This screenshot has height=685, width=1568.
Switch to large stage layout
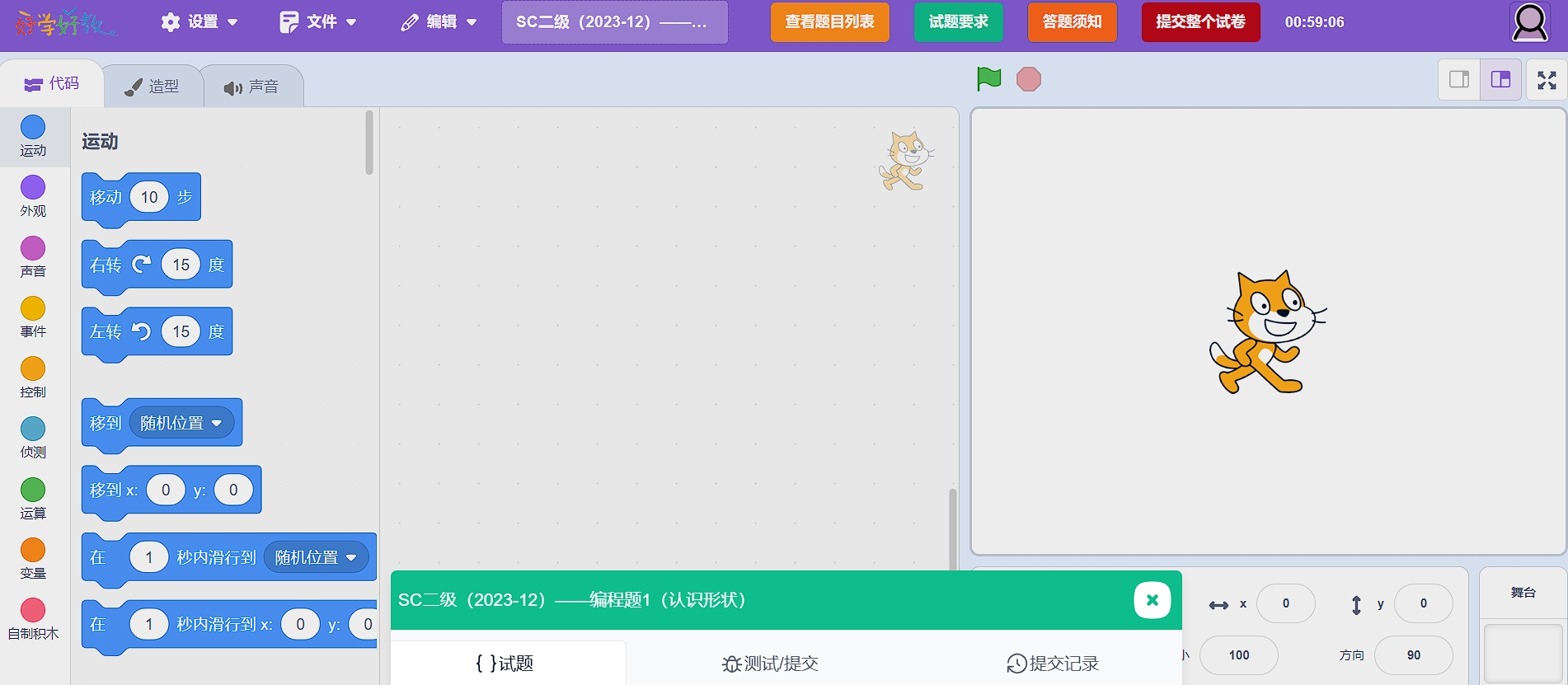click(1500, 79)
